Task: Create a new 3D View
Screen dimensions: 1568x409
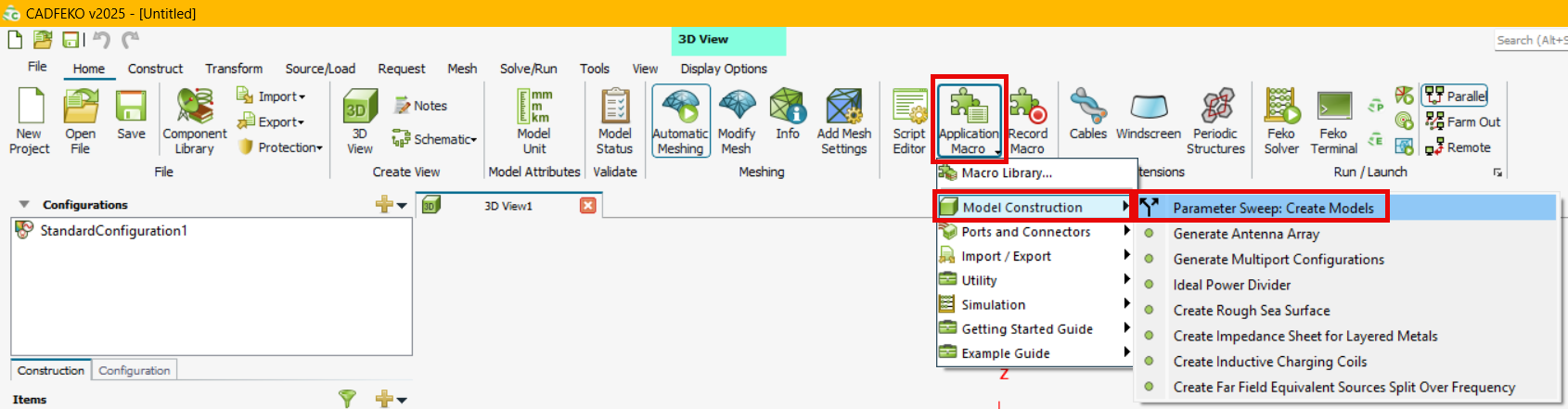Action: click(360, 121)
